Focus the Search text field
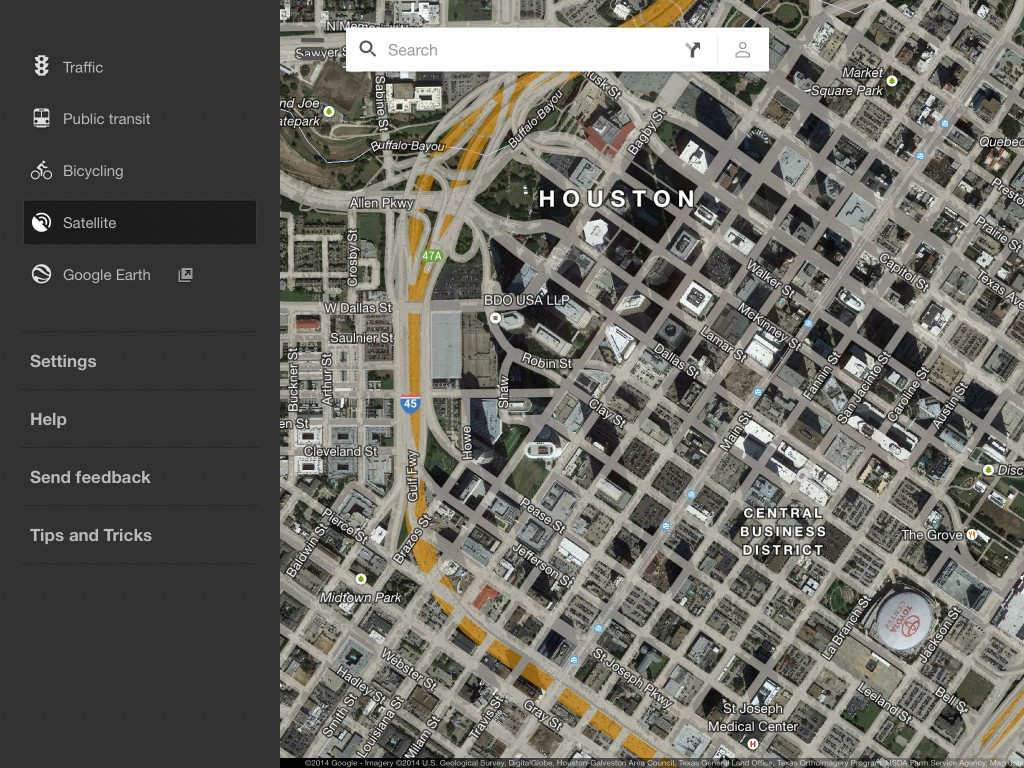Image resolution: width=1024 pixels, height=768 pixels. coord(520,50)
